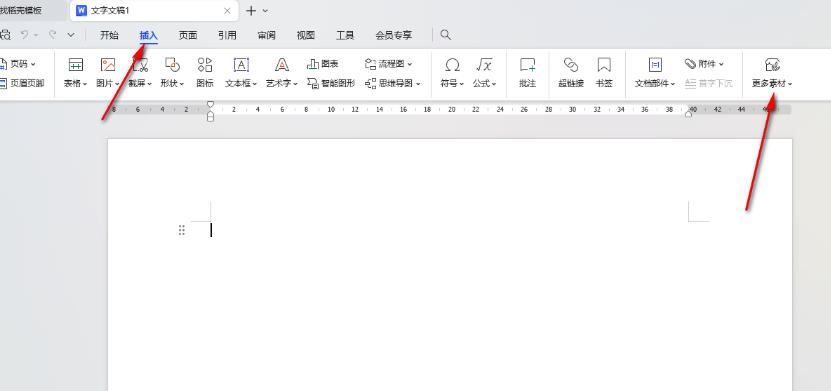Open the 会员专享 member exclusive tab
Image resolution: width=831 pixels, height=391 pixels.
coord(394,35)
